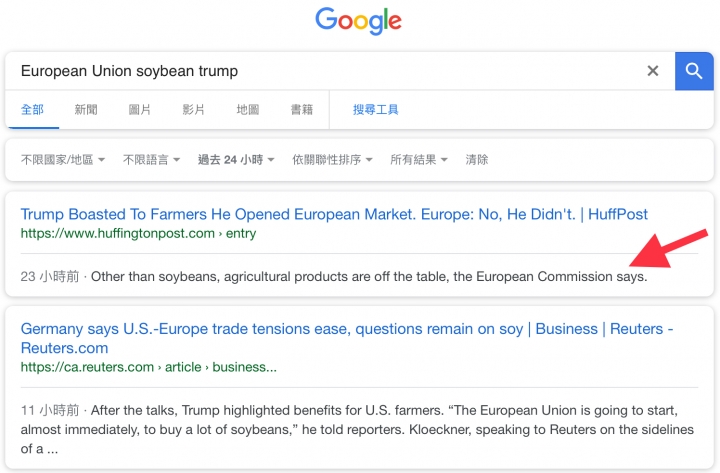
Task: Open the HuffPost Trump Boasted To Farmers result
Action: tap(334, 214)
